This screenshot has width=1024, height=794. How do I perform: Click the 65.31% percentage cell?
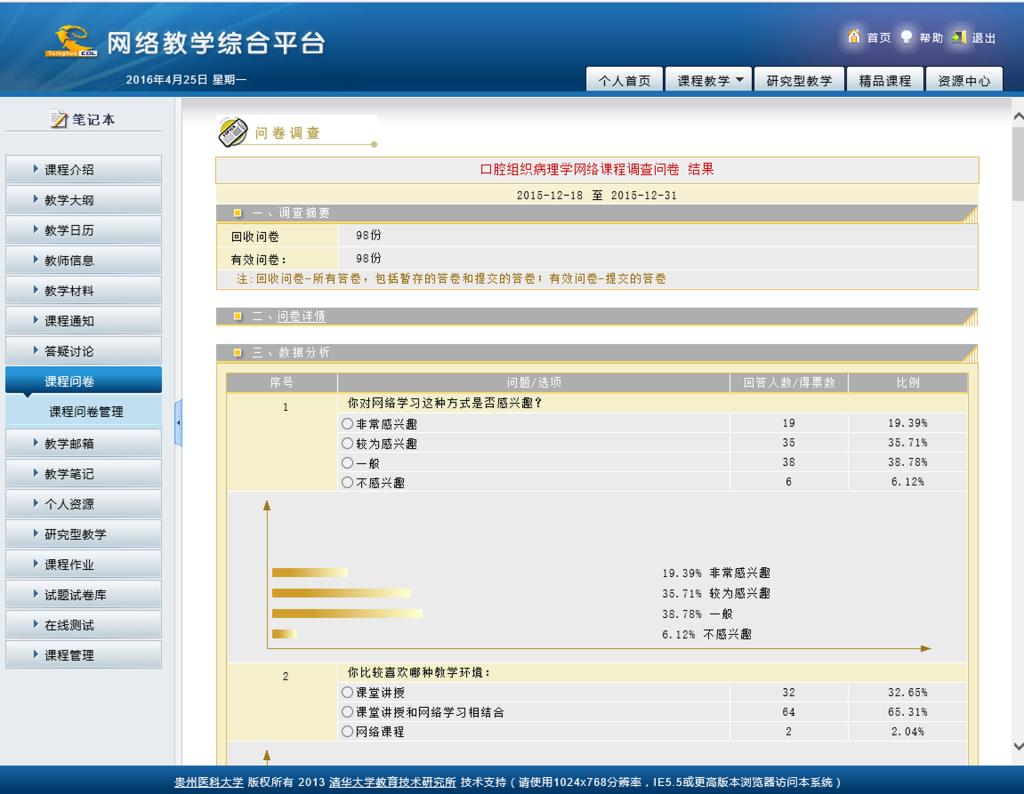907,712
